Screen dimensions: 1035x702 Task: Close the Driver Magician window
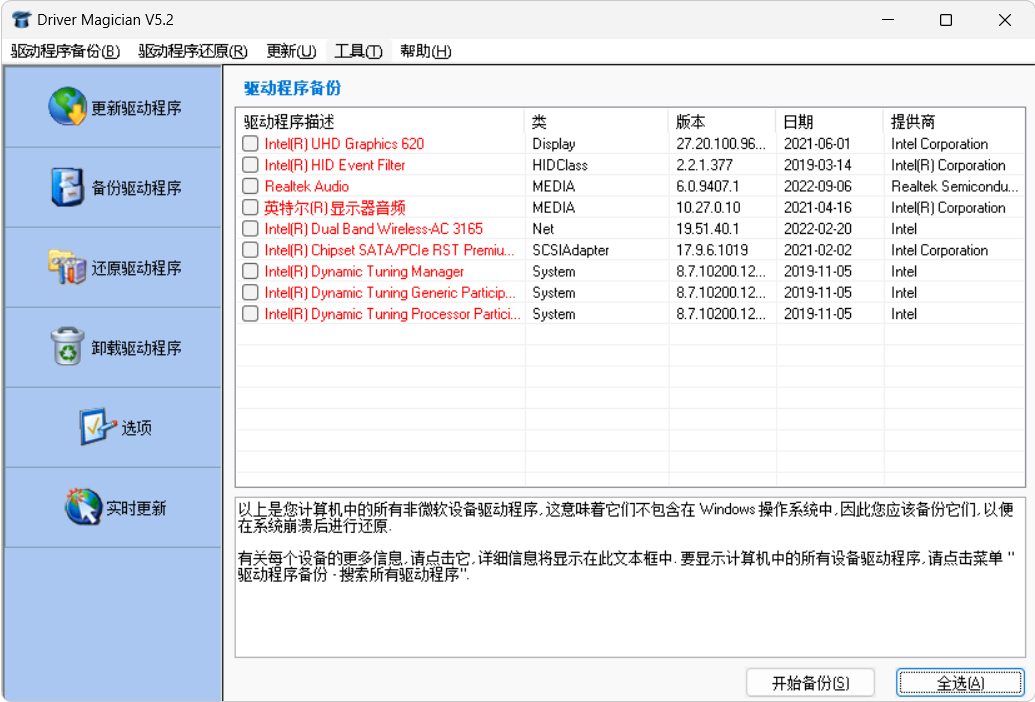click(1005, 20)
